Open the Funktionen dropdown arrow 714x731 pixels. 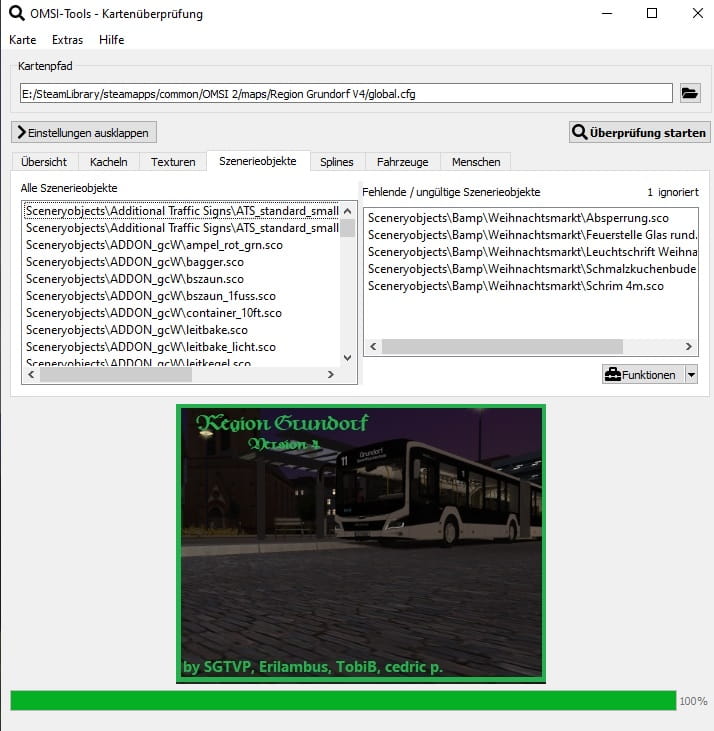[x=691, y=374]
